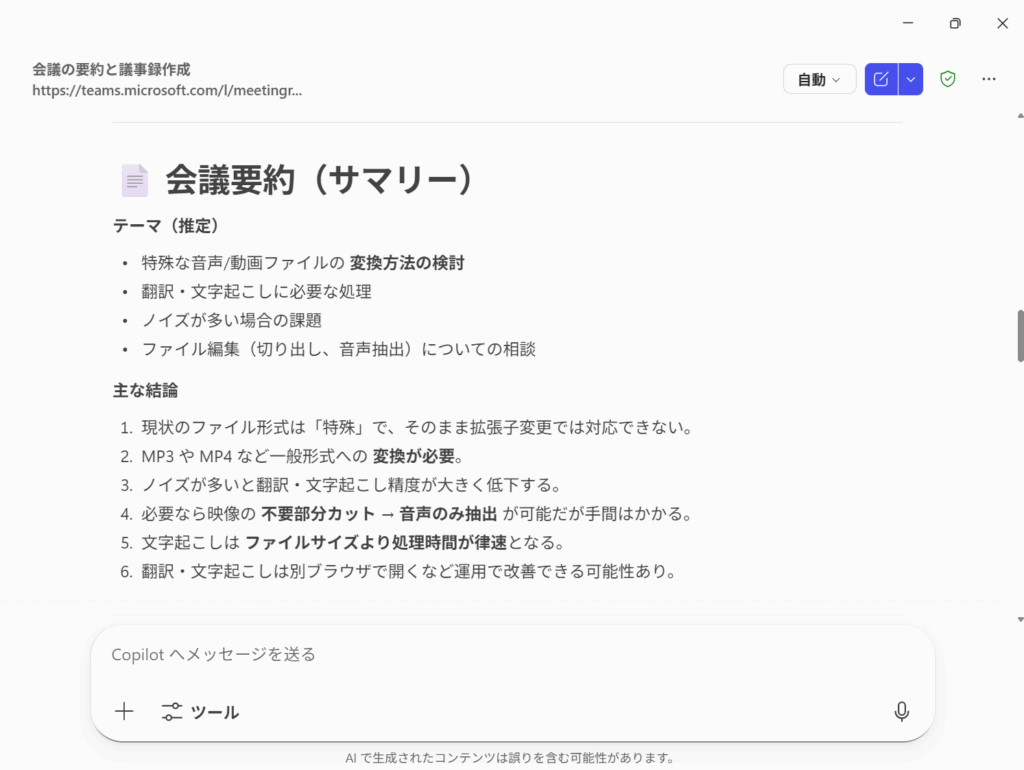The image size is (1024, 770).
Task: Close the Copilot window
Action: click(x=1001, y=22)
